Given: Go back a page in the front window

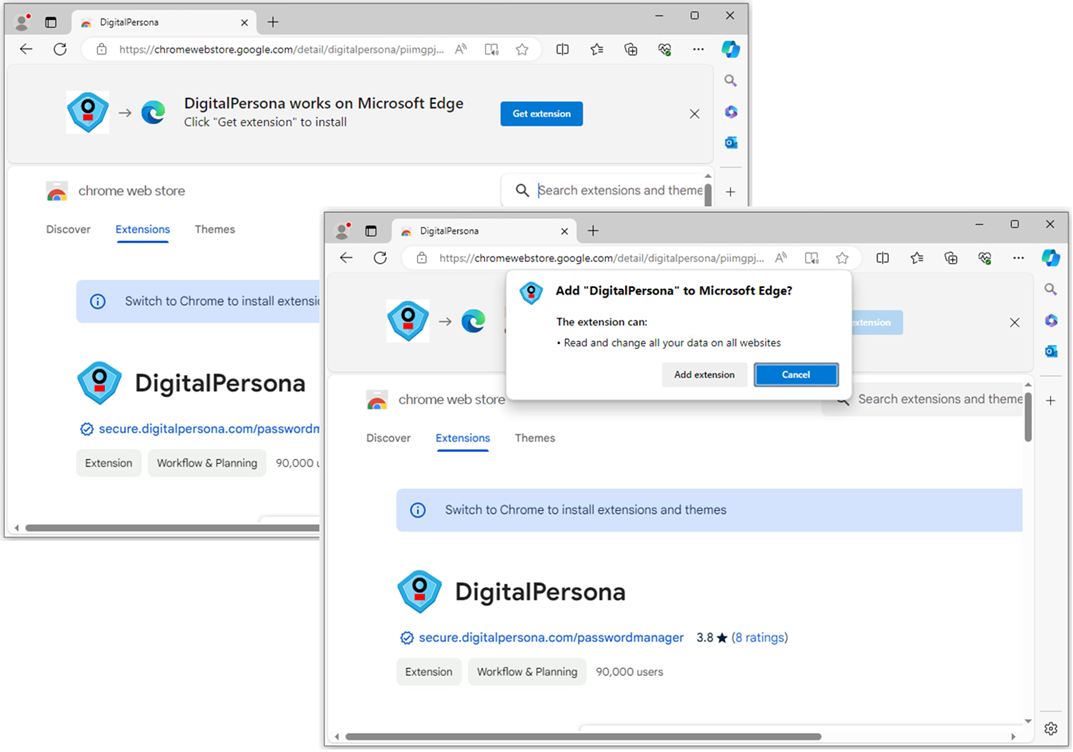Looking at the screenshot, I should click(x=346, y=258).
